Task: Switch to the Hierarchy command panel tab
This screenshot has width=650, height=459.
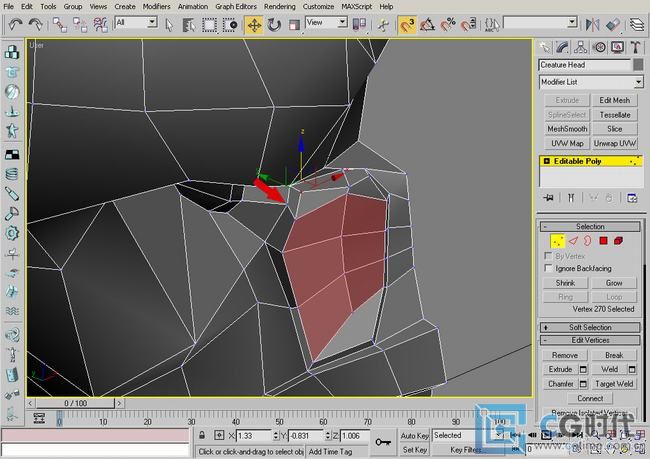Action: pos(581,47)
